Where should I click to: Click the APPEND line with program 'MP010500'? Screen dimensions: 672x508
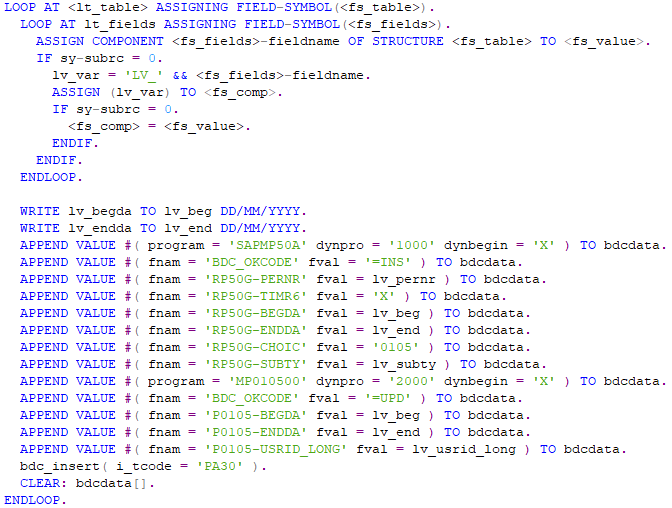[343, 382]
